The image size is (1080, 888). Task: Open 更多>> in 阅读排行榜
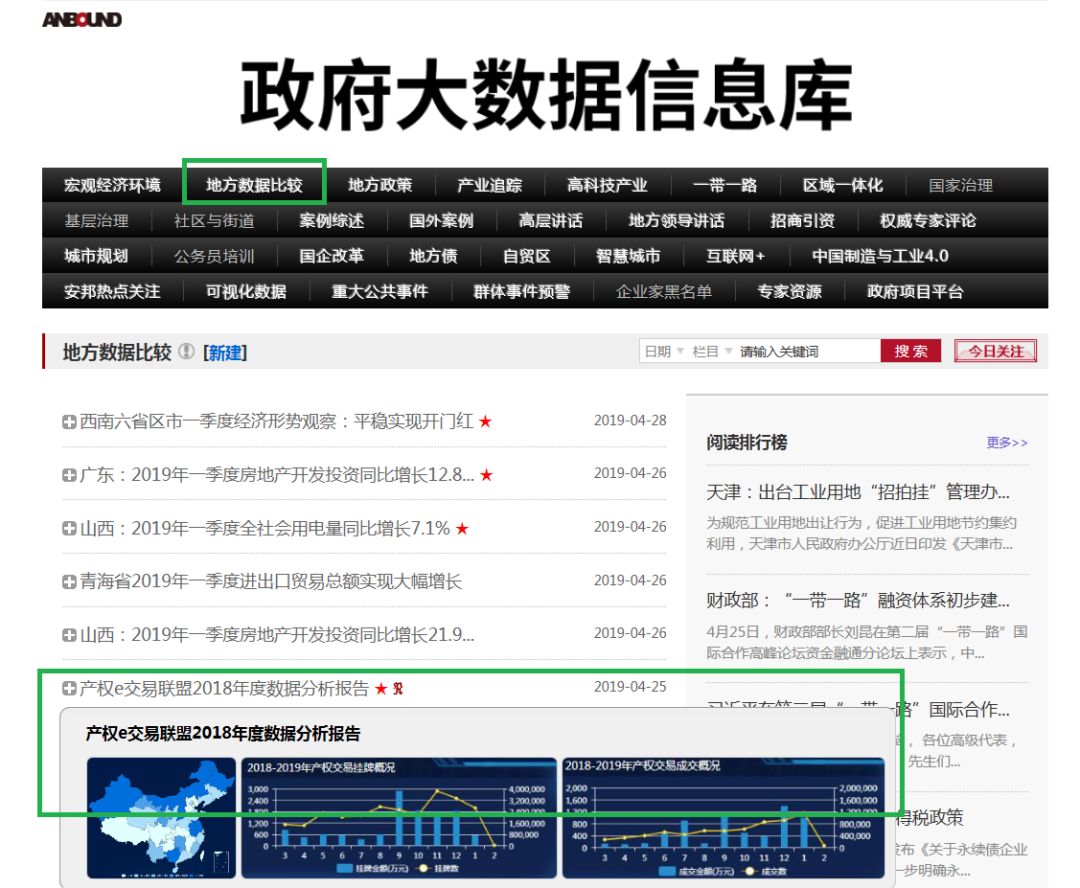(1007, 442)
